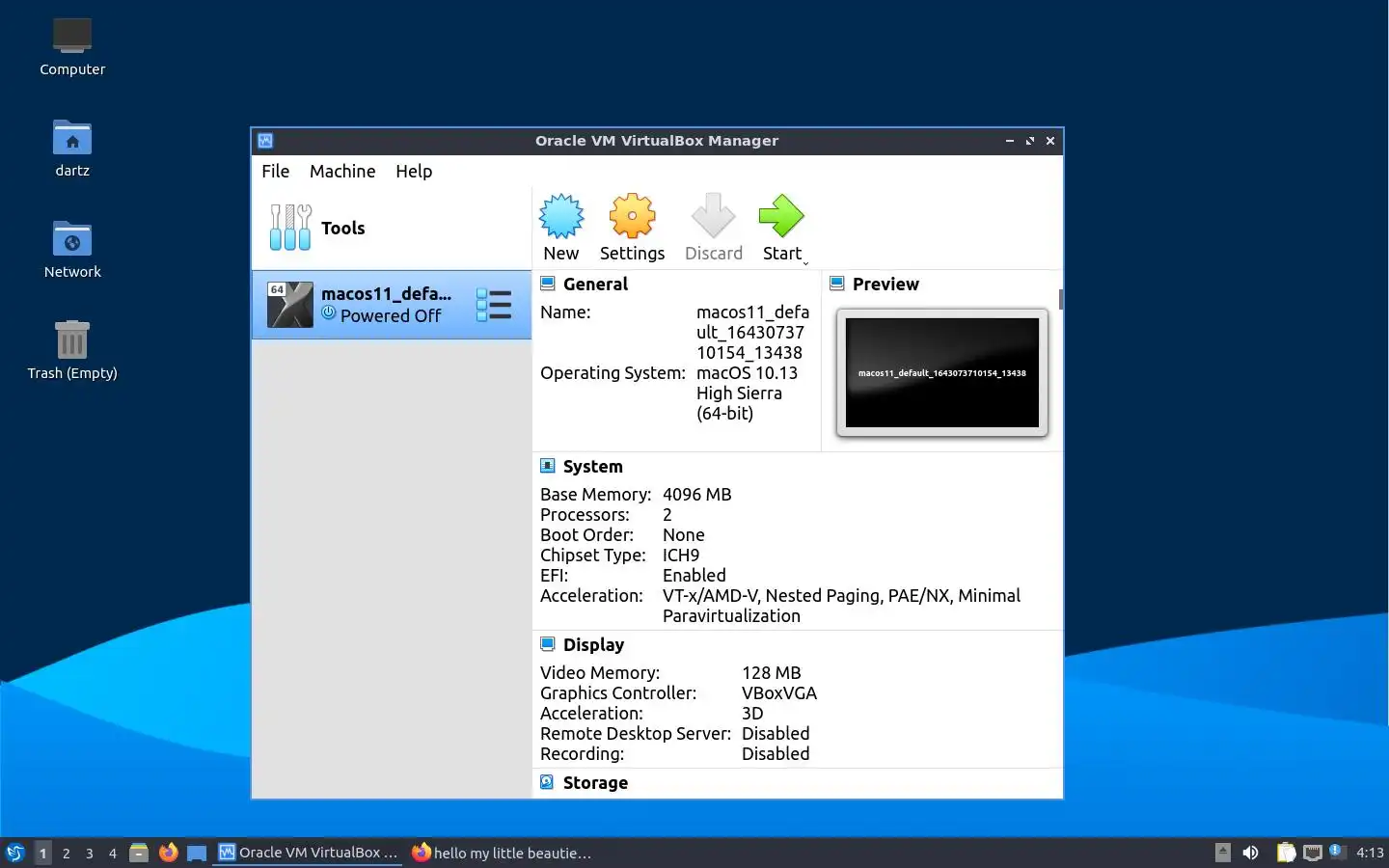Viewport: 1389px width, 868px height.
Task: Click the wired network tray icon
Action: (x=1313, y=853)
